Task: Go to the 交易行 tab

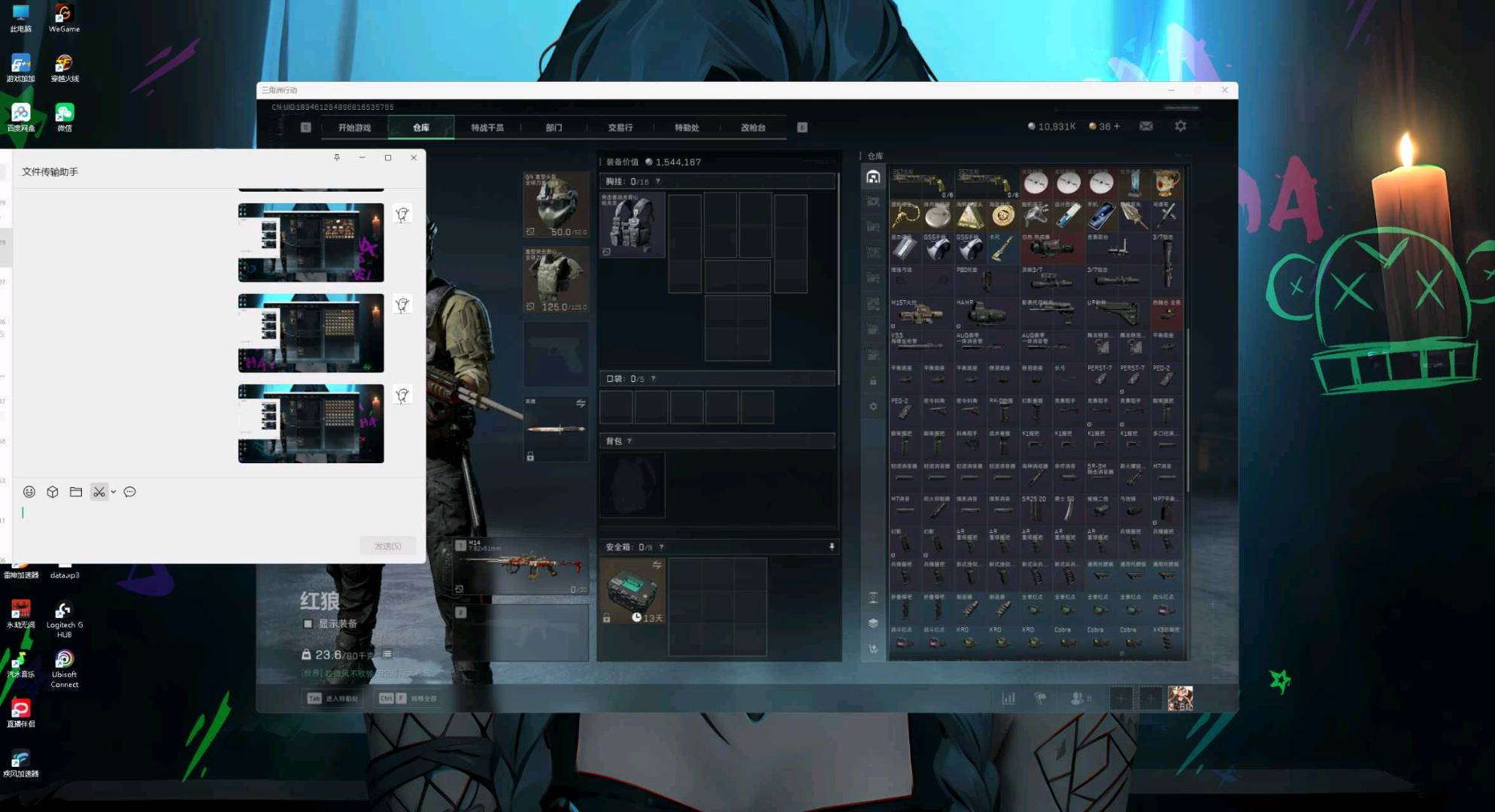Action: 620,128
